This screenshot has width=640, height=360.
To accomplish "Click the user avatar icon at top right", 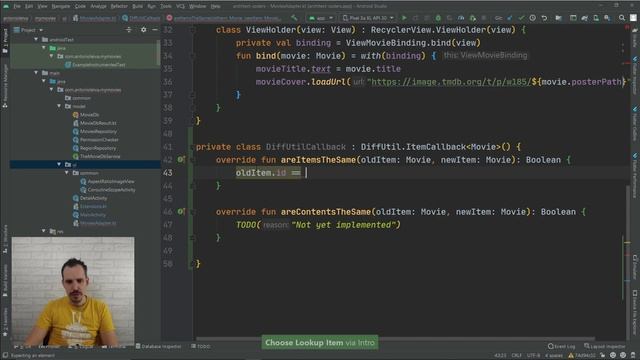I will [633, 18].
